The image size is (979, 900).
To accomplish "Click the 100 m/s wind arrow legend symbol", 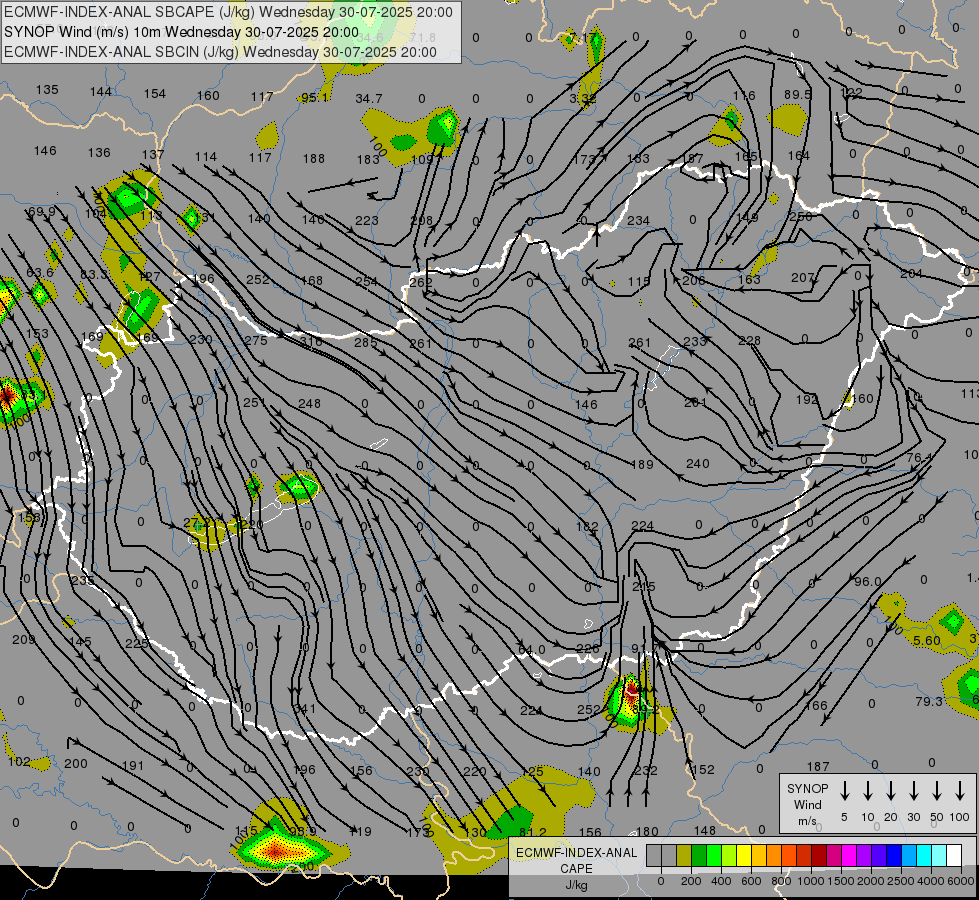I will click(960, 791).
